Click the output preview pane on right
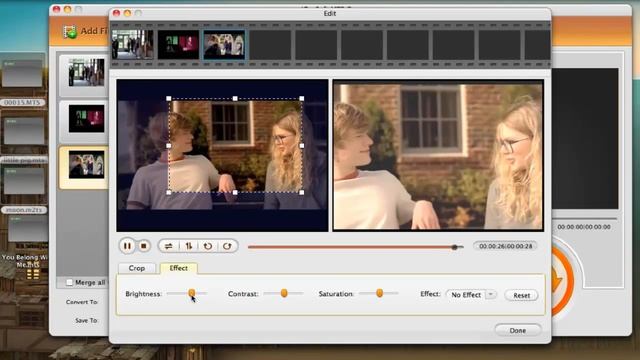The height and width of the screenshot is (360, 640). point(438,156)
